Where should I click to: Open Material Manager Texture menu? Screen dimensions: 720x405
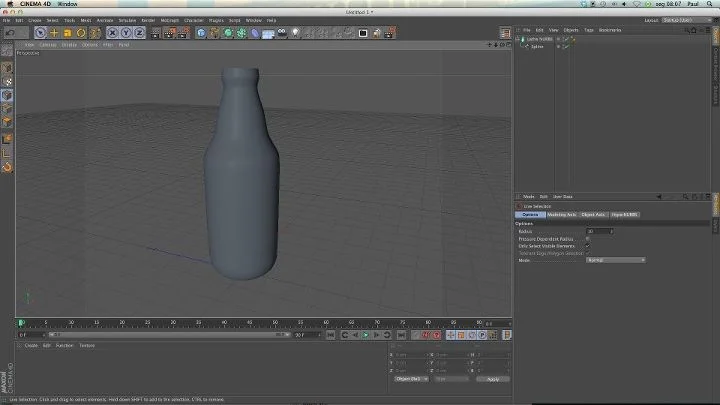[x=87, y=346]
